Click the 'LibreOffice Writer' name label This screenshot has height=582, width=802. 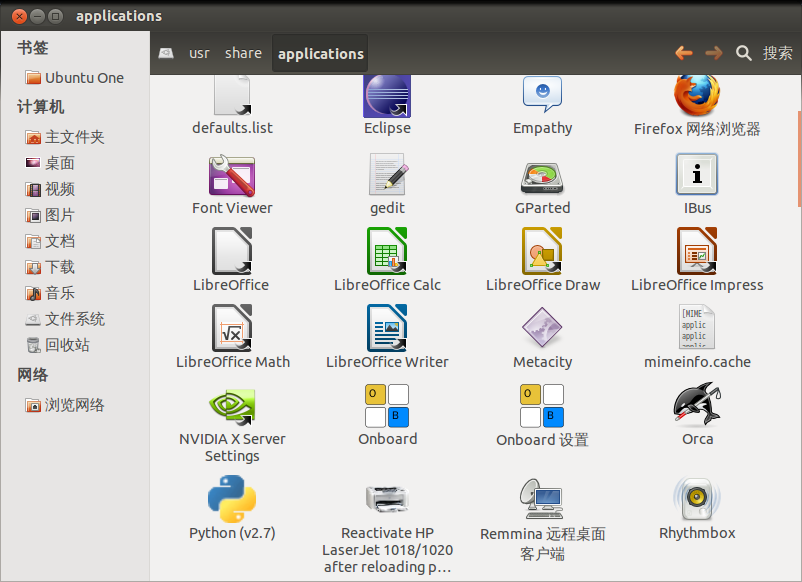tap(387, 362)
